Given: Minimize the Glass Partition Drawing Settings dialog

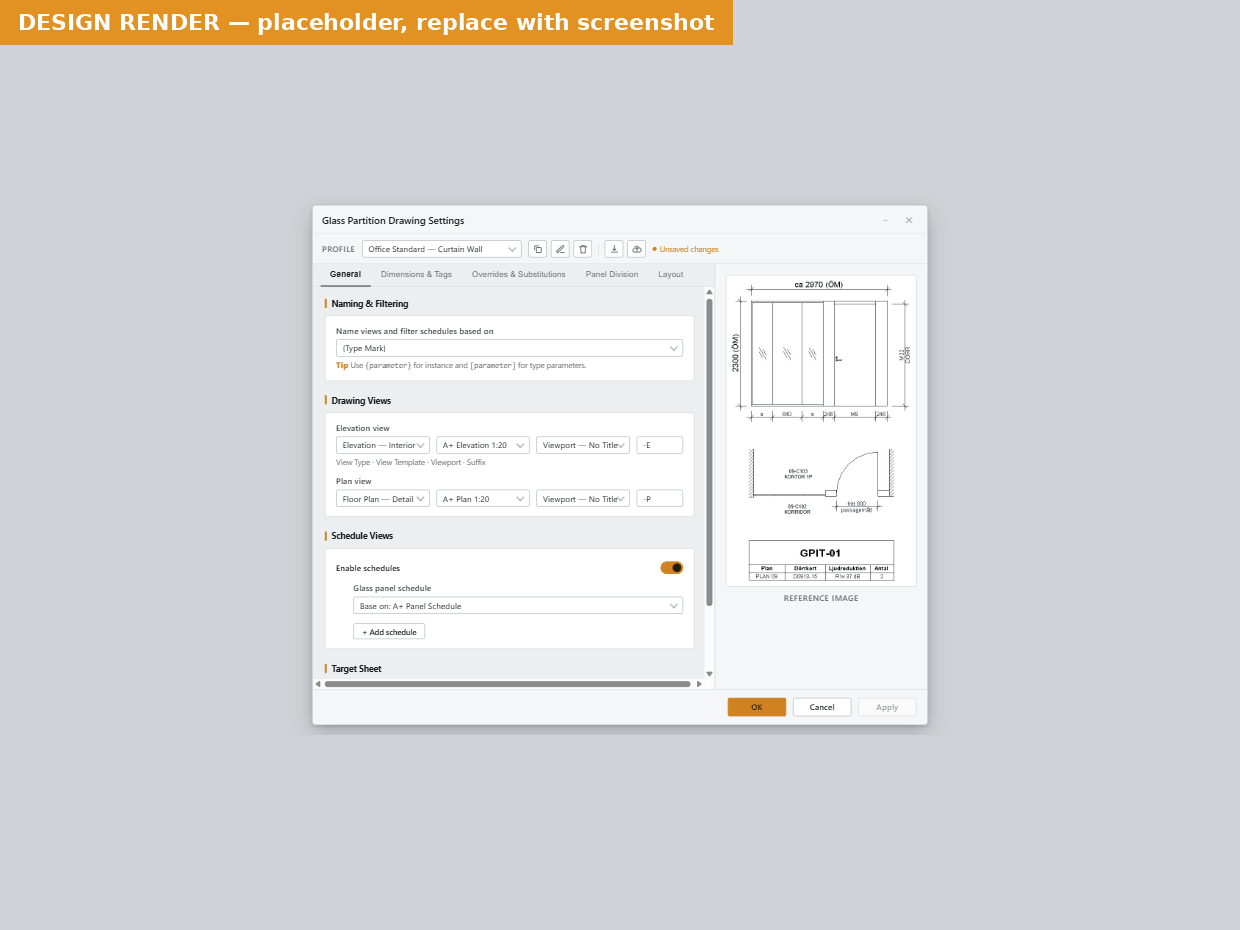Looking at the screenshot, I should pyautogui.click(x=885, y=221).
